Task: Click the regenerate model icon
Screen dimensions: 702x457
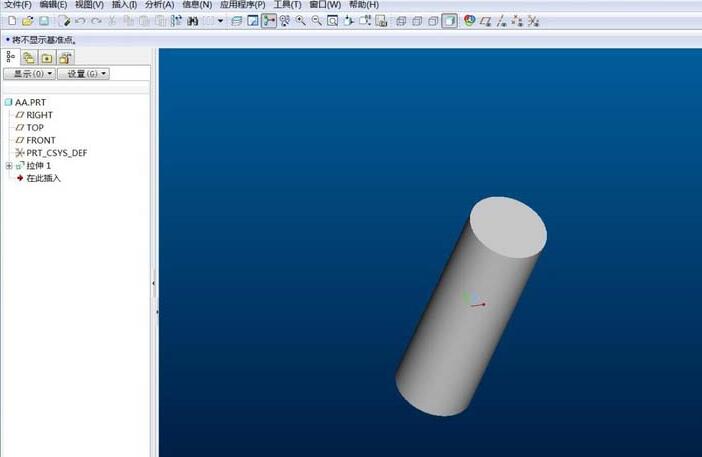Action: click(x=176, y=21)
